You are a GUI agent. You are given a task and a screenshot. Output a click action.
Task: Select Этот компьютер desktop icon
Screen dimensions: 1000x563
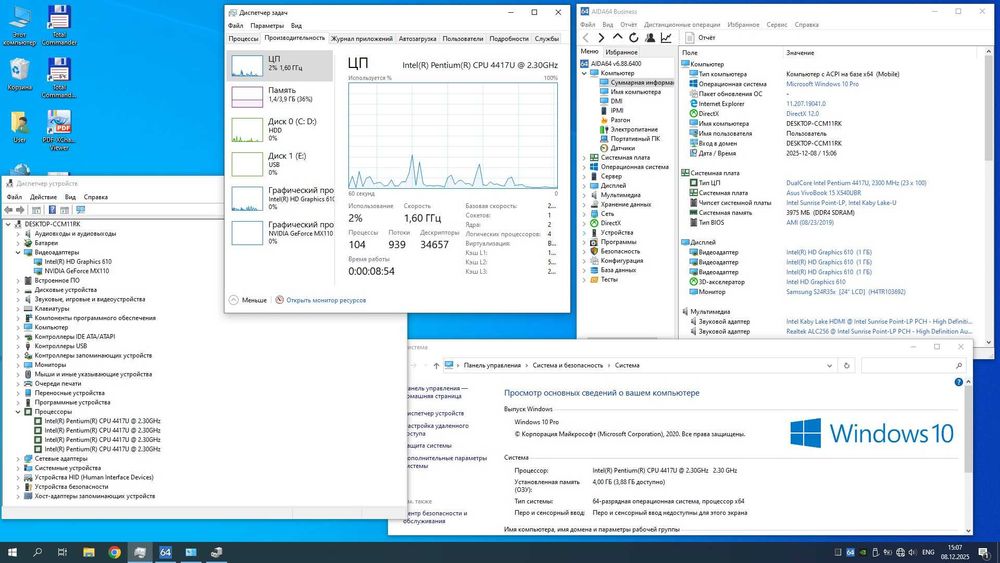(x=20, y=26)
